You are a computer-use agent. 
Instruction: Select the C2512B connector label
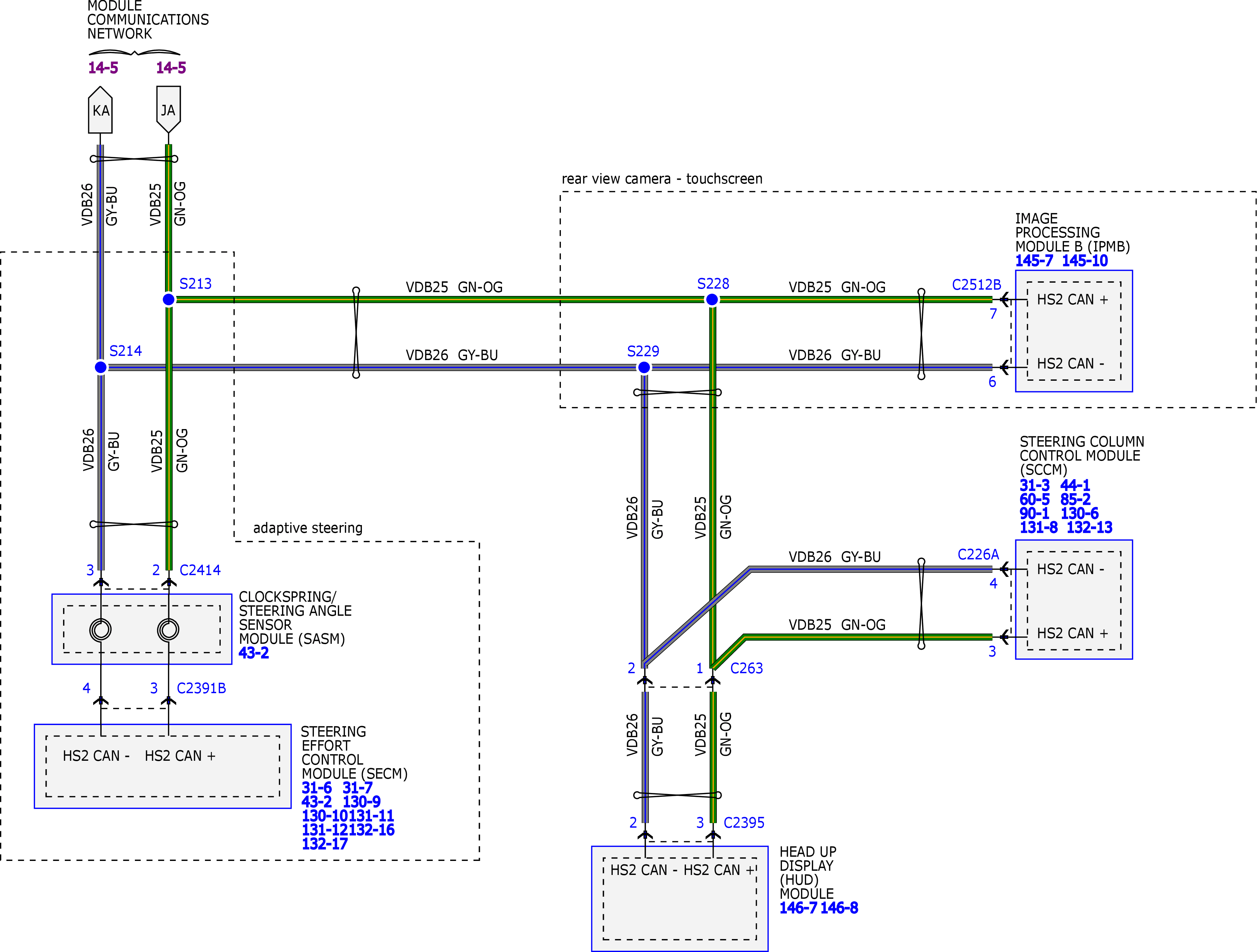pos(976,284)
